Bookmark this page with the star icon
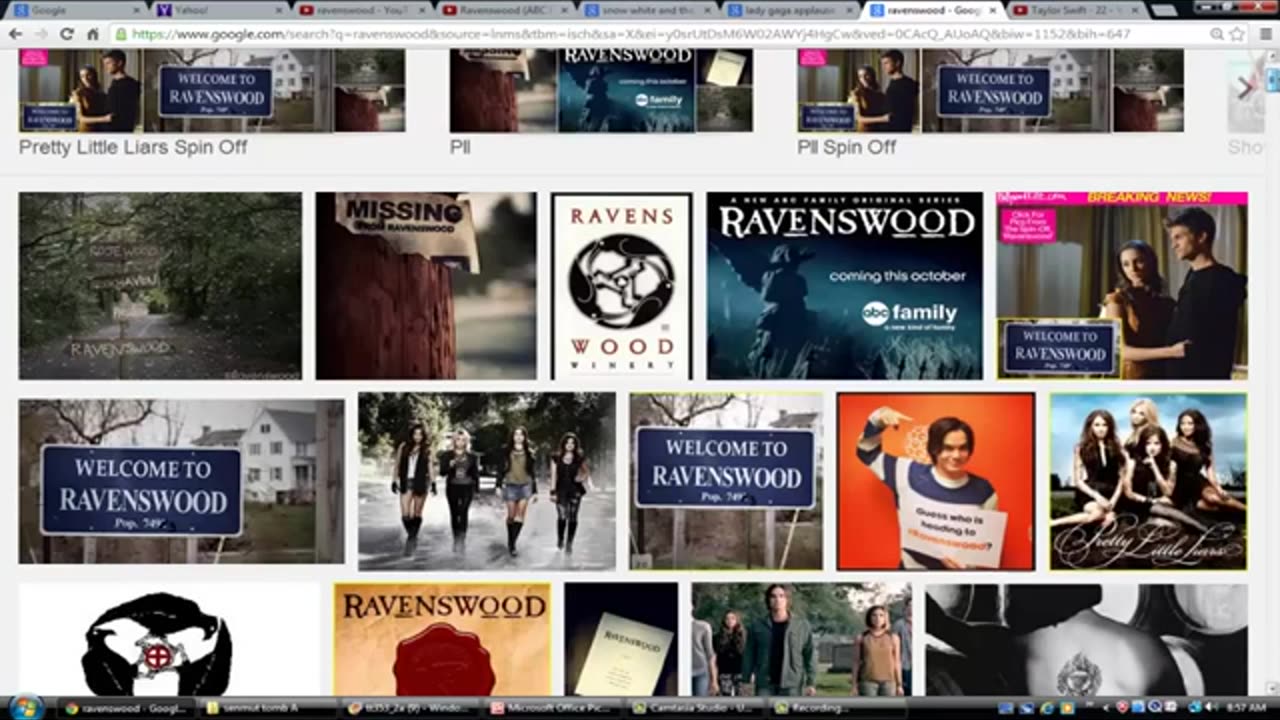The height and width of the screenshot is (720, 1280). 1236,34
